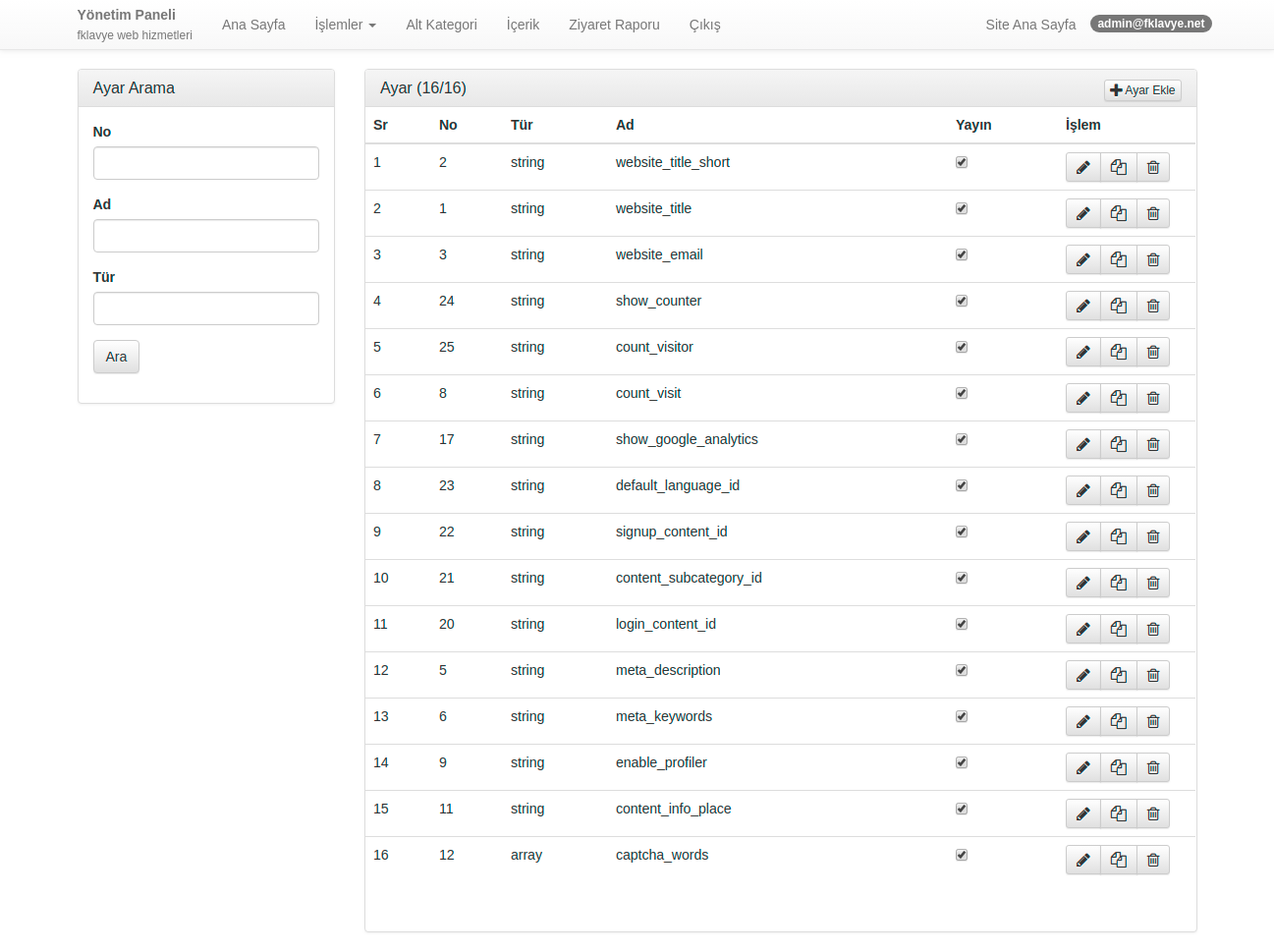
Task: Open Site Ana Sayfa link
Action: click(x=1030, y=25)
